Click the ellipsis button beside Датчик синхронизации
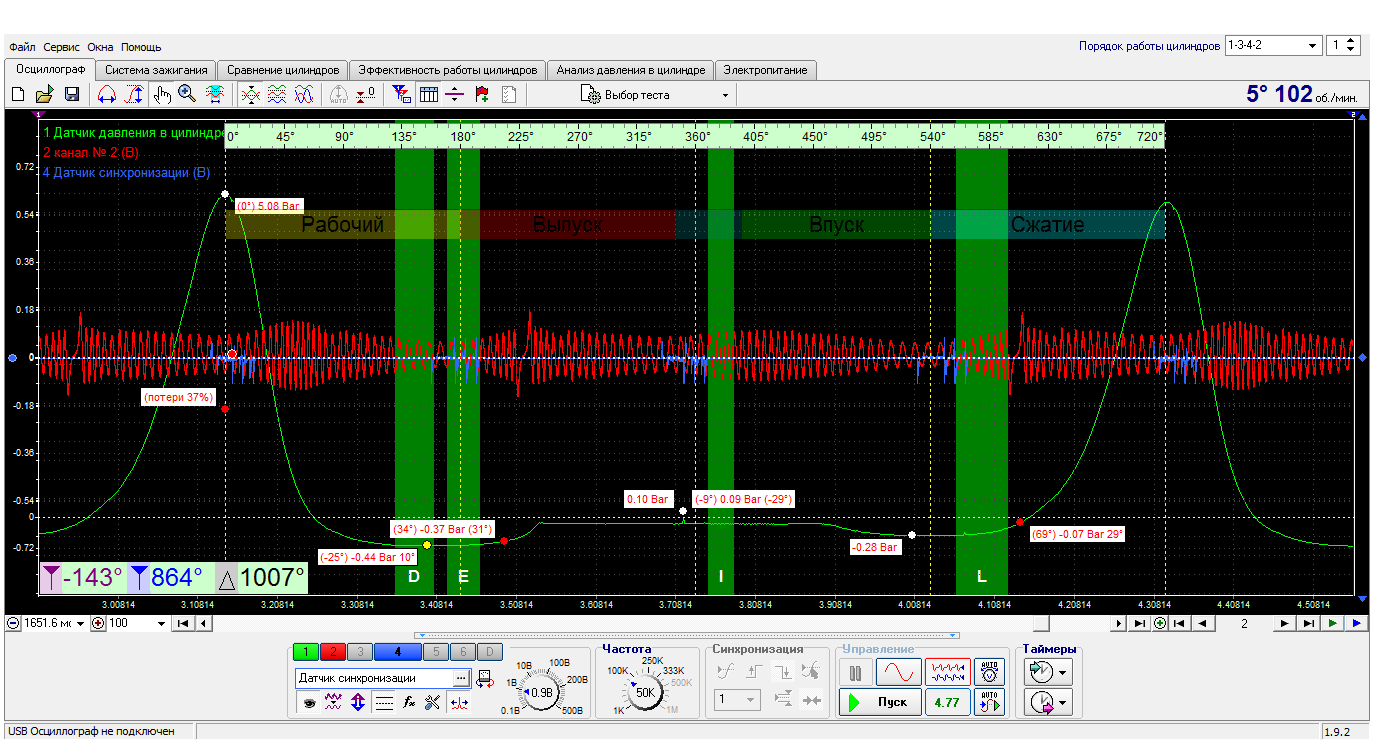Screen dimensions: 1382x744 (x=460, y=678)
